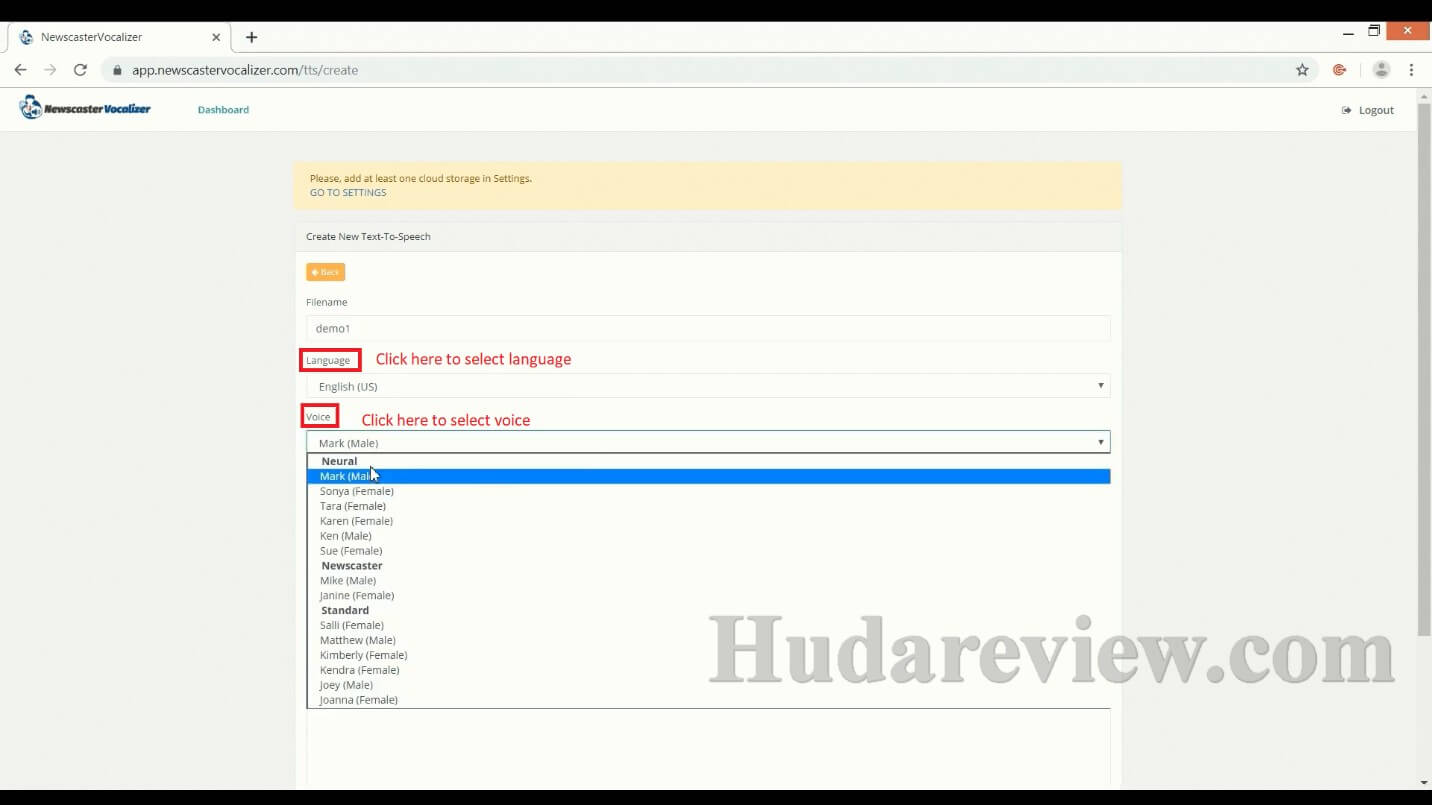Click the Filename field containing demo1
This screenshot has height=805, width=1432.
pos(708,328)
